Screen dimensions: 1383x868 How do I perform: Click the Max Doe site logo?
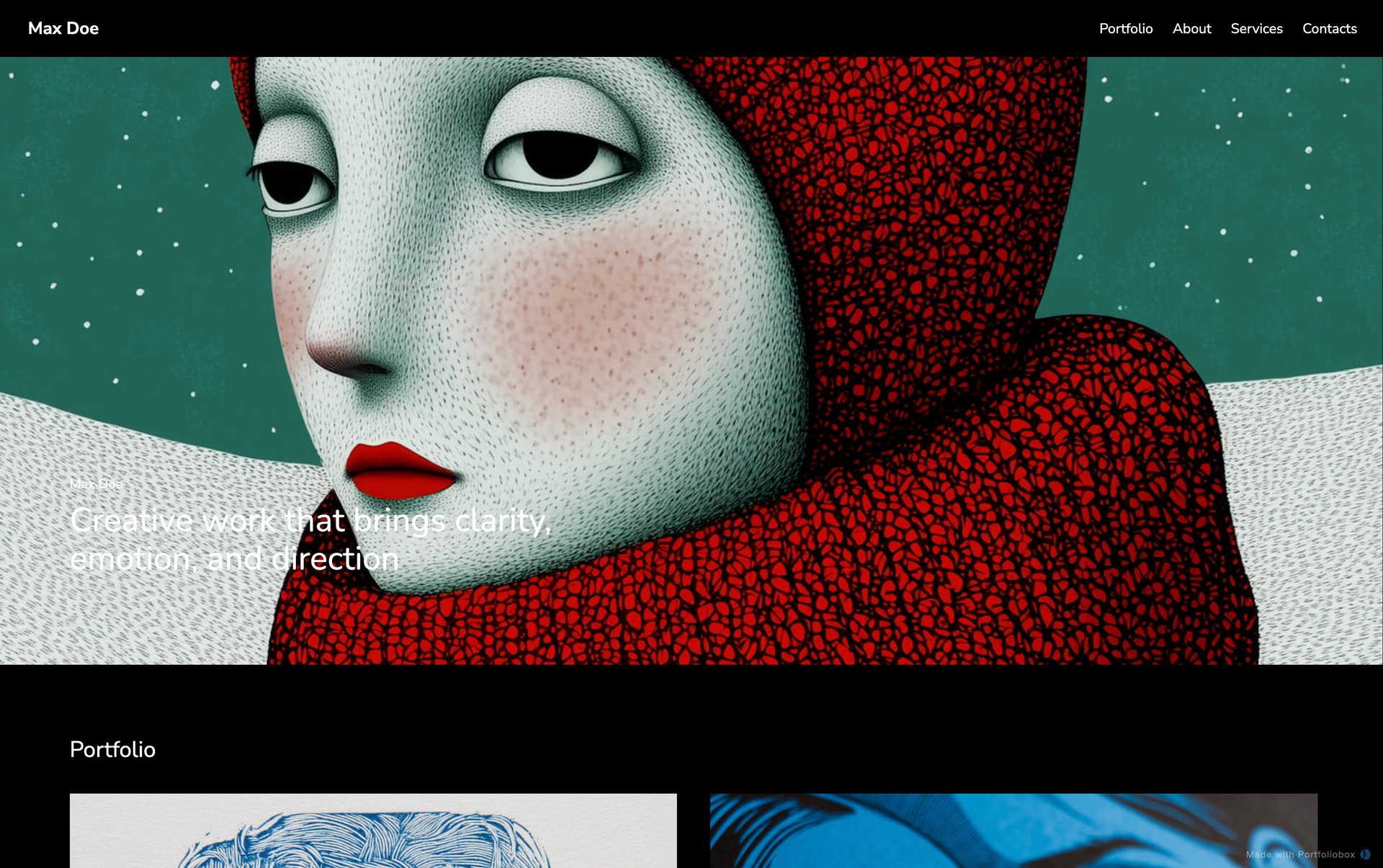[63, 28]
